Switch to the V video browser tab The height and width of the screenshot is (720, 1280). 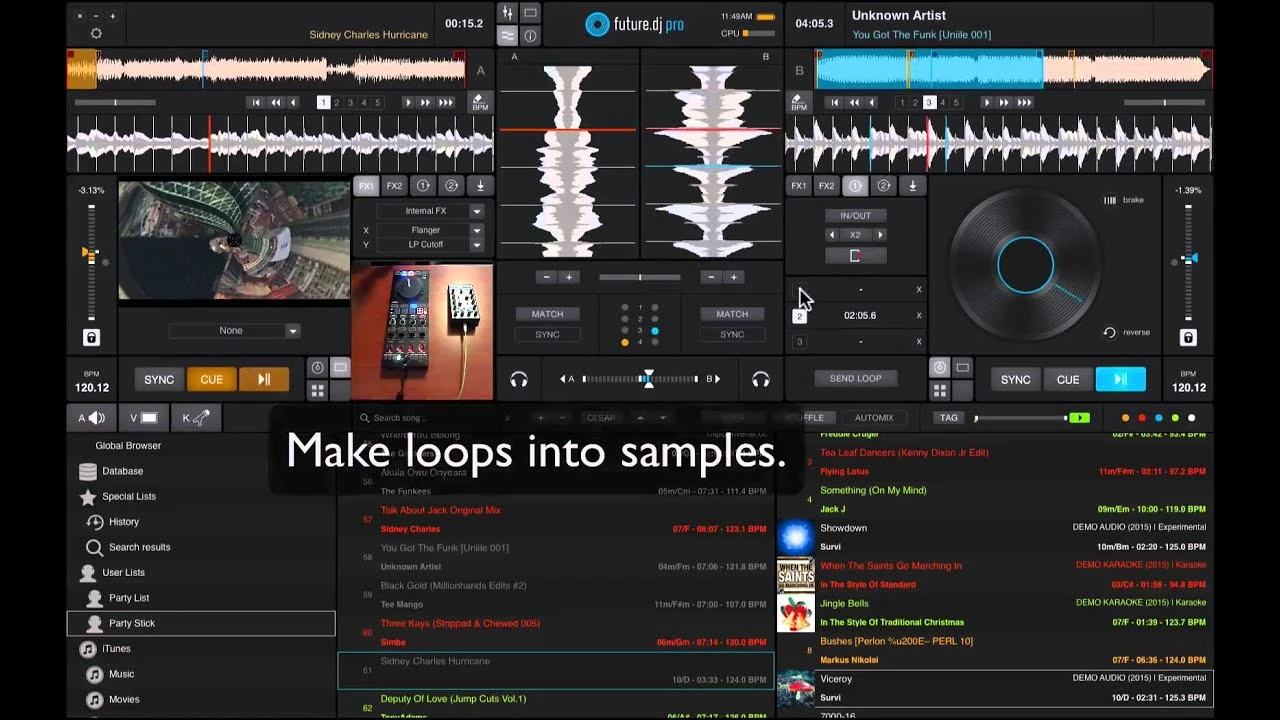[x=143, y=418]
